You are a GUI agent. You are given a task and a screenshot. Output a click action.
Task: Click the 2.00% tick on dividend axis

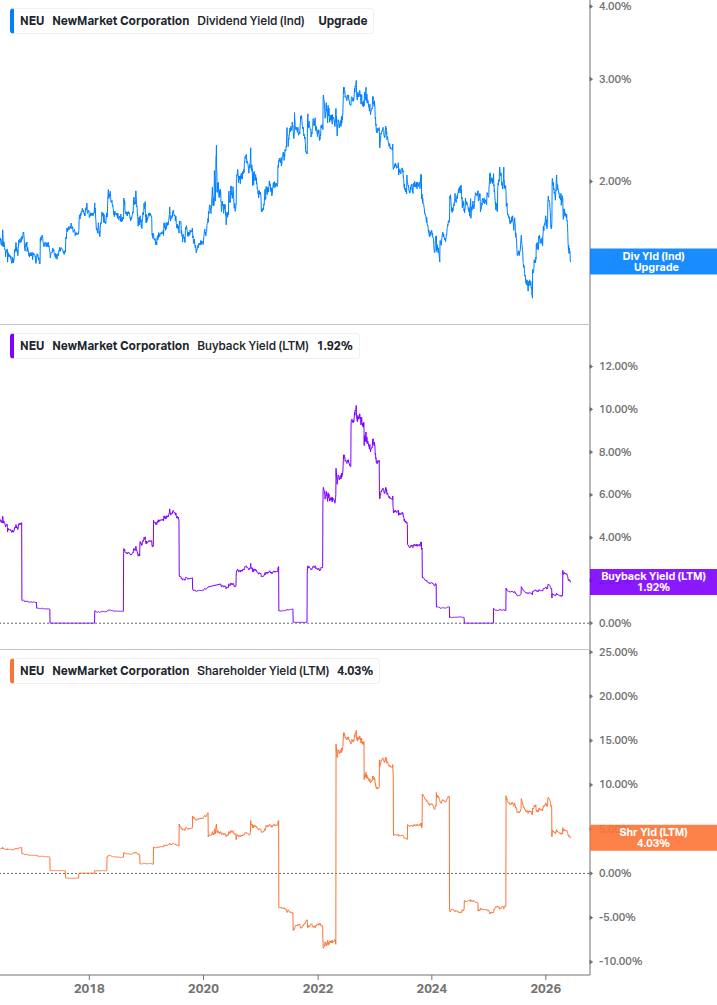[x=615, y=181]
